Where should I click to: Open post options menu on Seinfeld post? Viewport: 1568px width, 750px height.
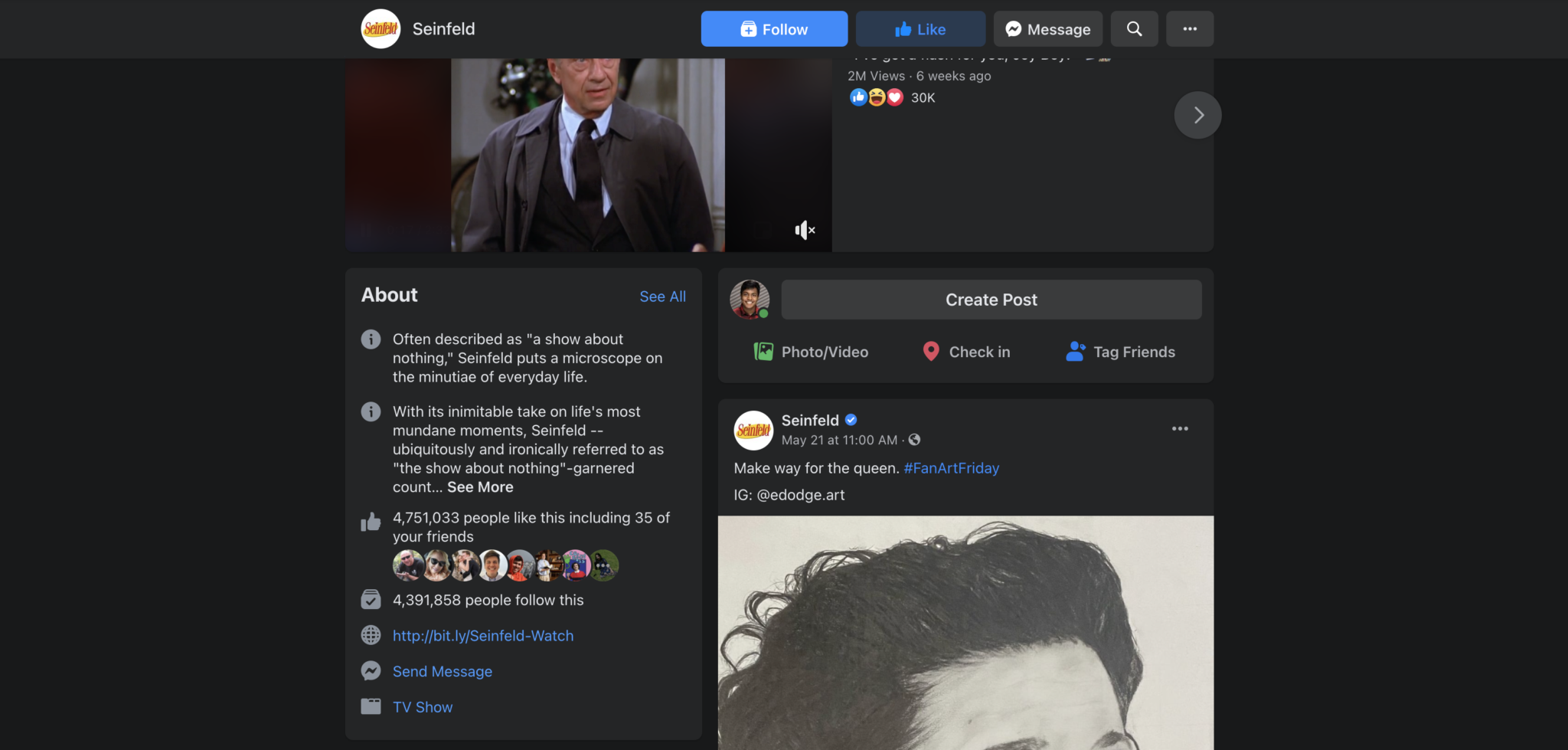coord(1180,428)
